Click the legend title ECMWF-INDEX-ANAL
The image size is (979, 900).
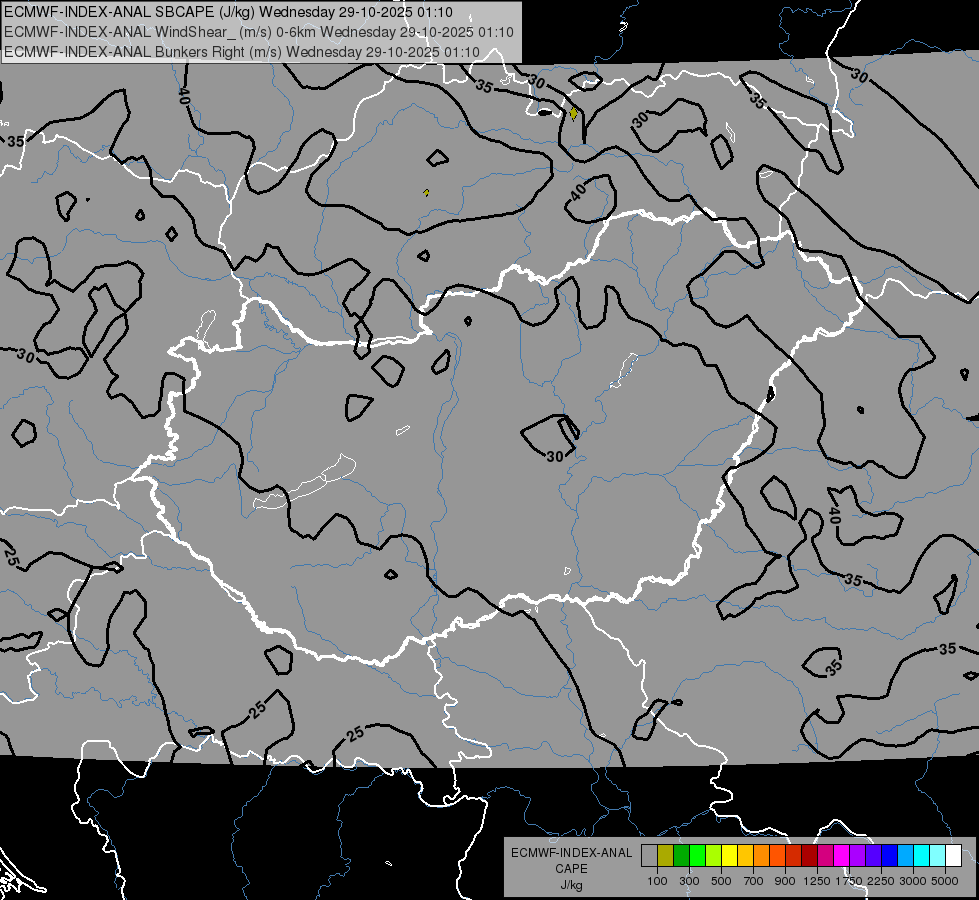point(571,853)
